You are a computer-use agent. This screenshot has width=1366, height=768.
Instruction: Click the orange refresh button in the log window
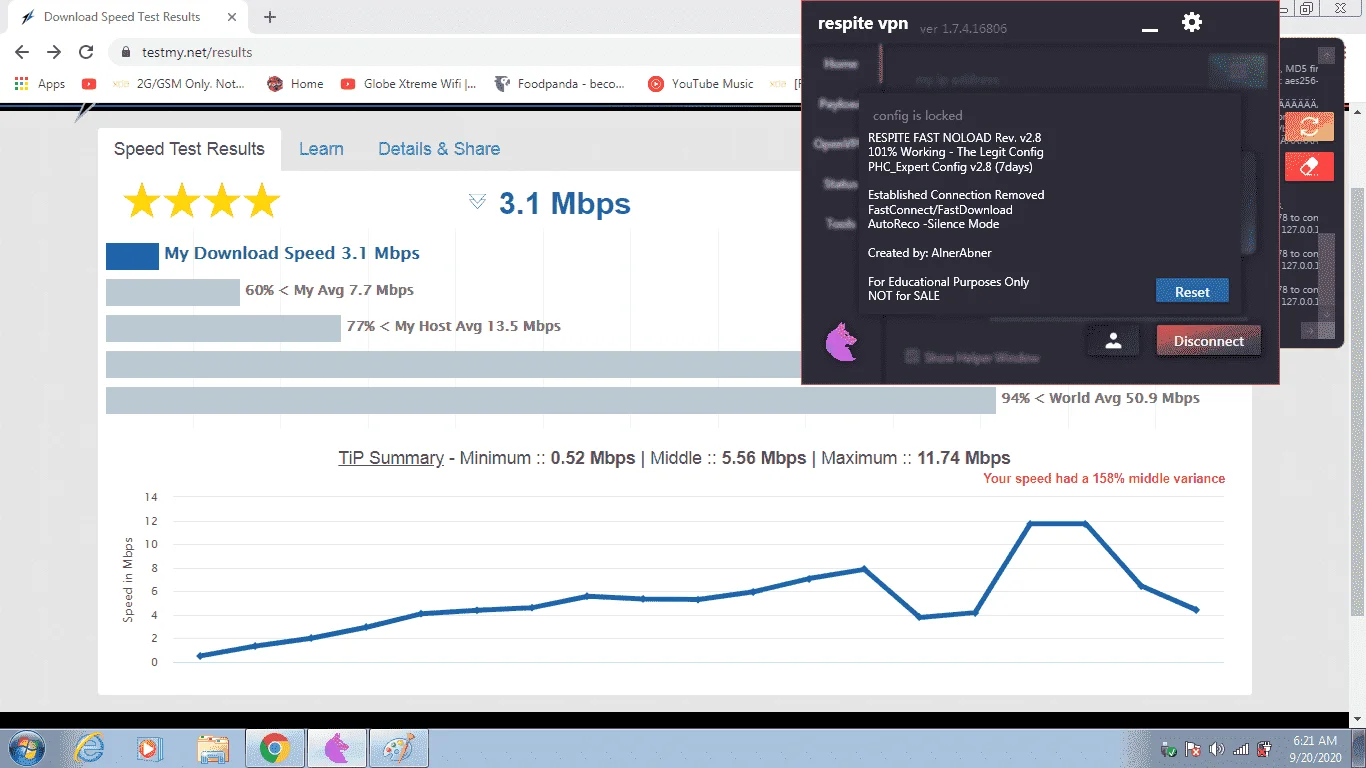[x=1309, y=126]
